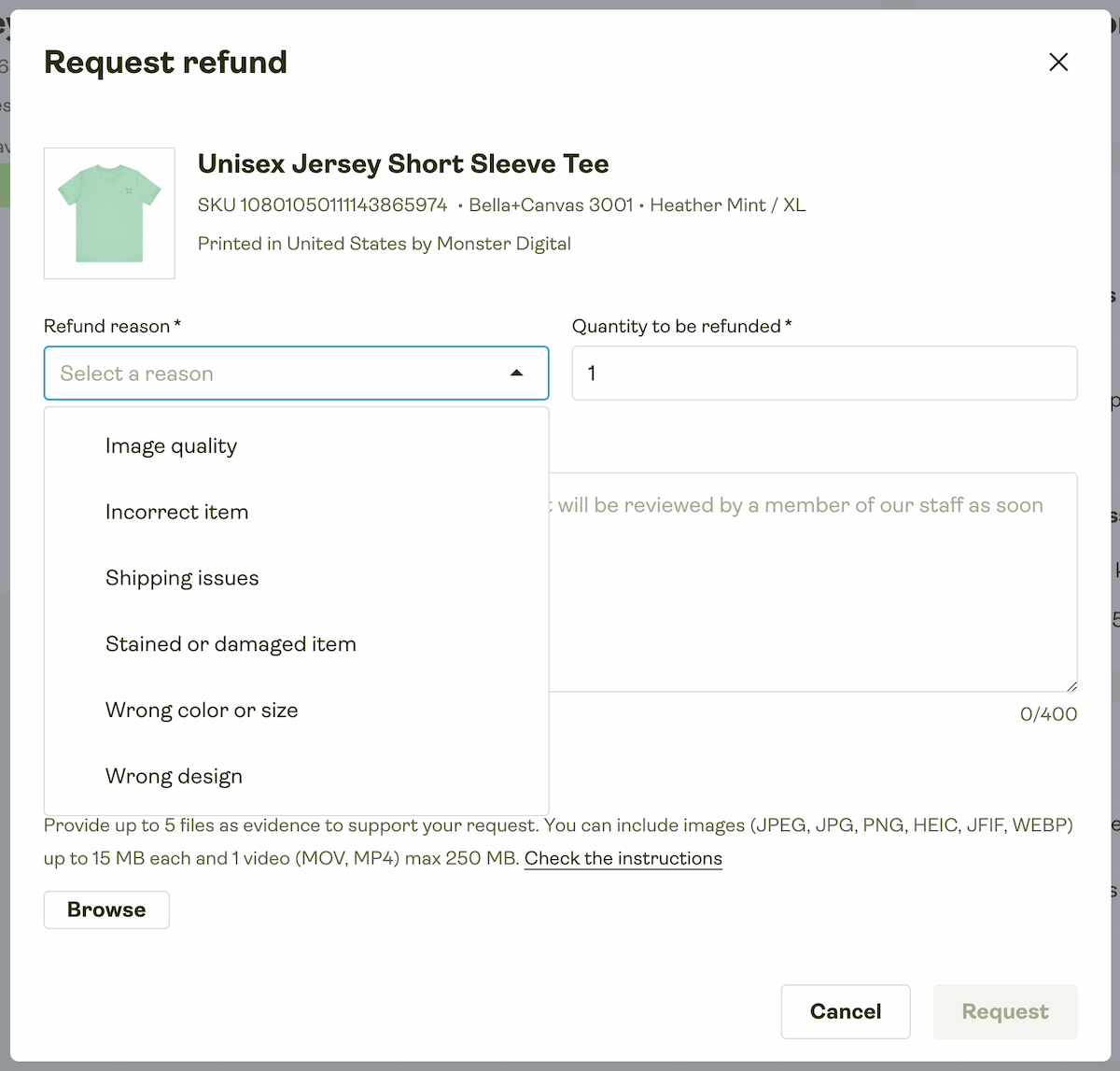Close the Request refund dialog
This screenshot has width=1120, height=1071.
click(x=1058, y=62)
